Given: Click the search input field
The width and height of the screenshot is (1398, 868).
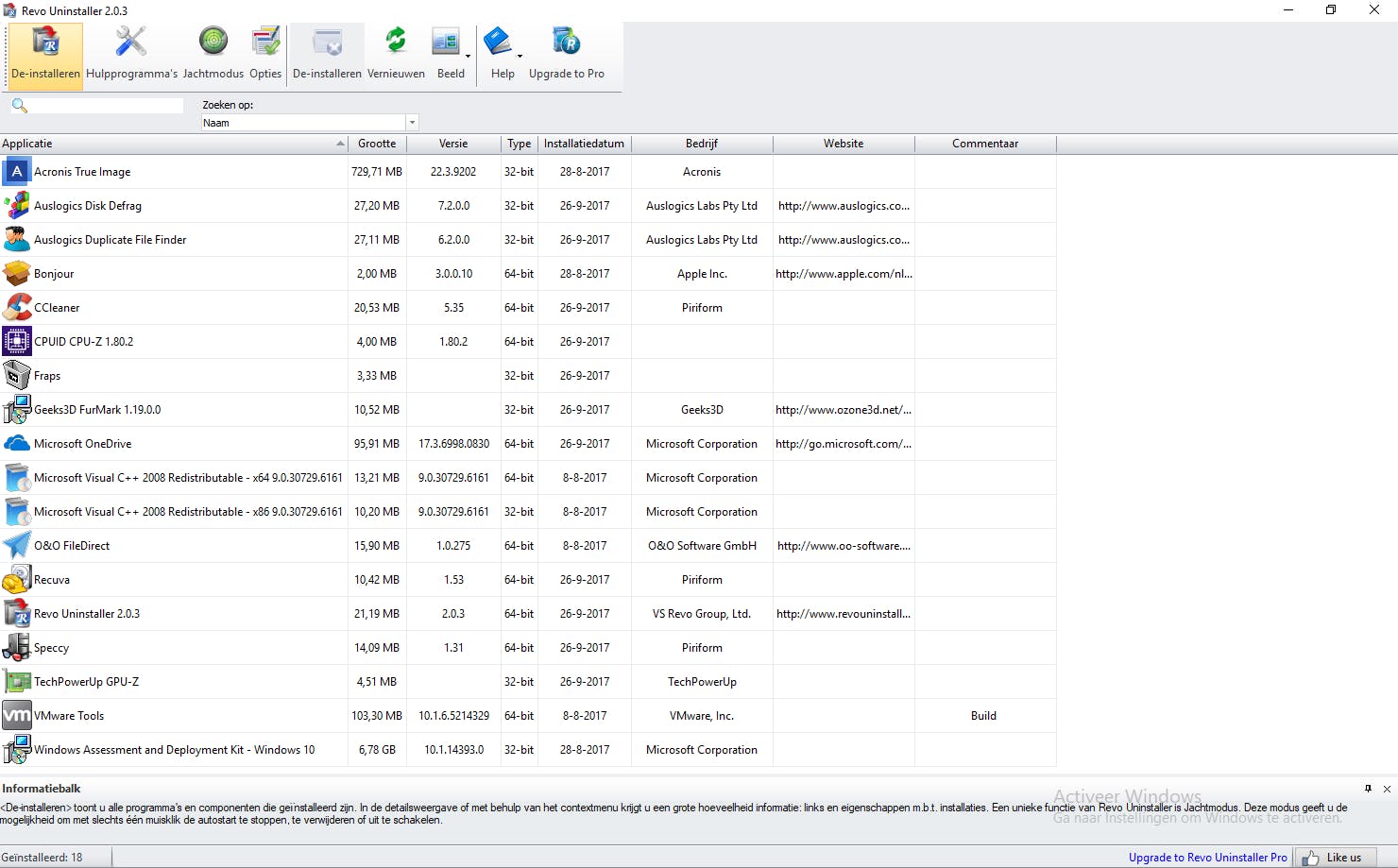Looking at the screenshot, I should coord(106,106).
